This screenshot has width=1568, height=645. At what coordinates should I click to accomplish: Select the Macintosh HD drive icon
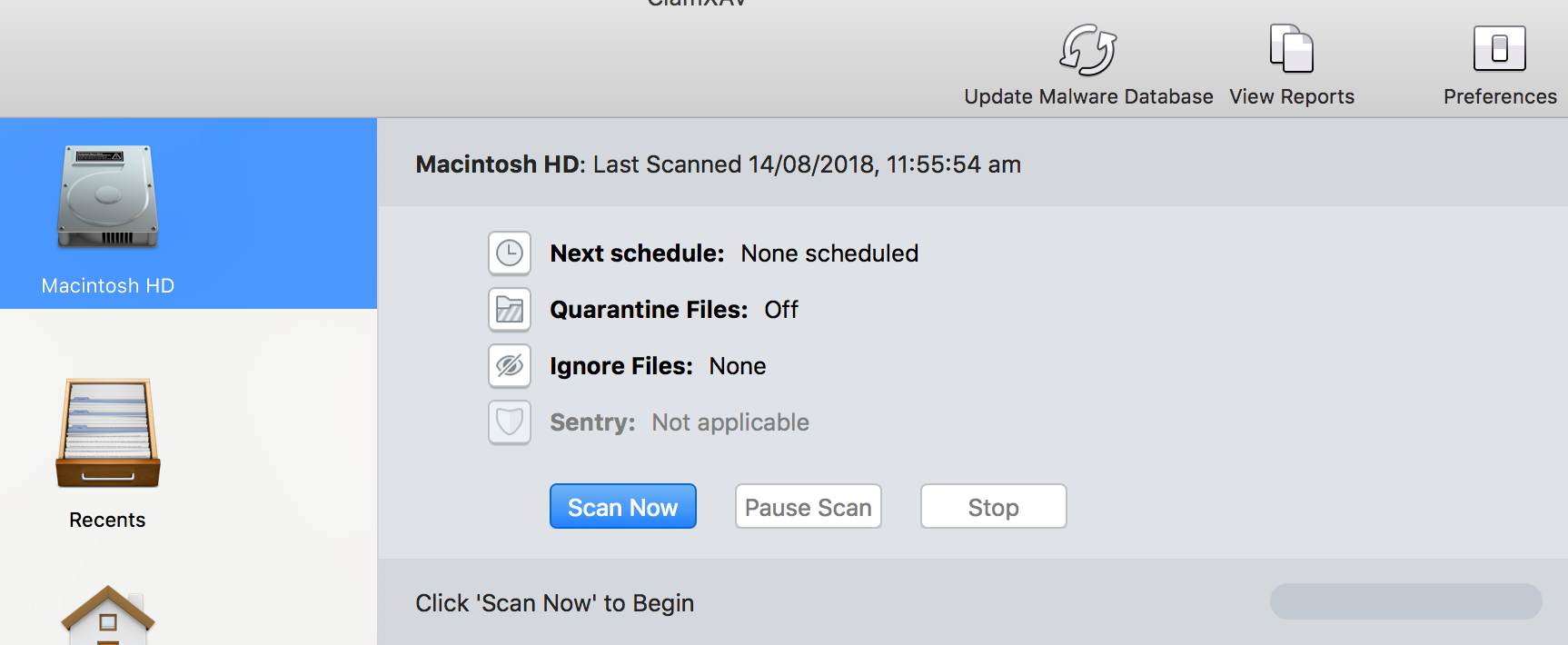click(108, 197)
